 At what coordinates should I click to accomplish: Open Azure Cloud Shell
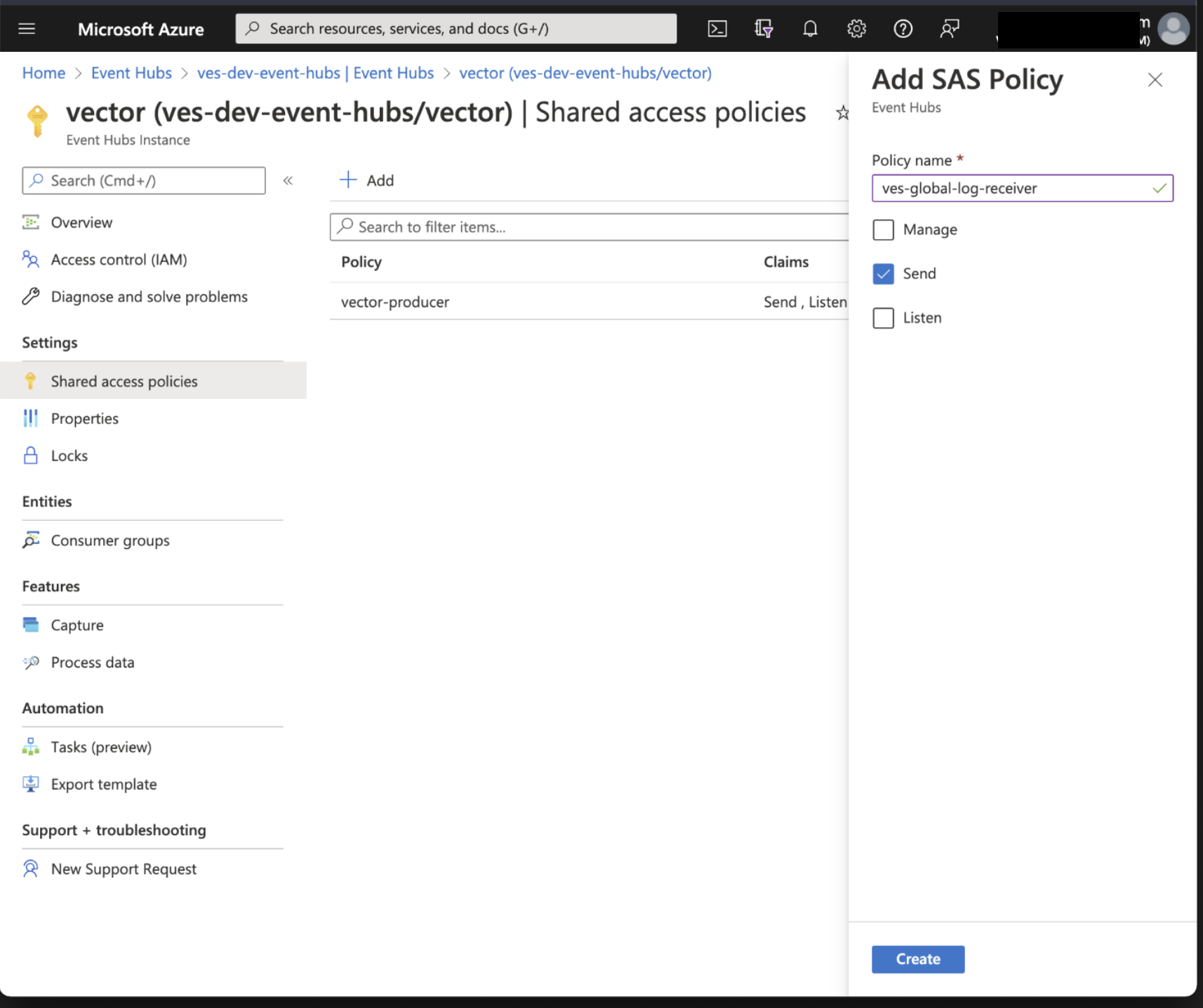(x=717, y=29)
